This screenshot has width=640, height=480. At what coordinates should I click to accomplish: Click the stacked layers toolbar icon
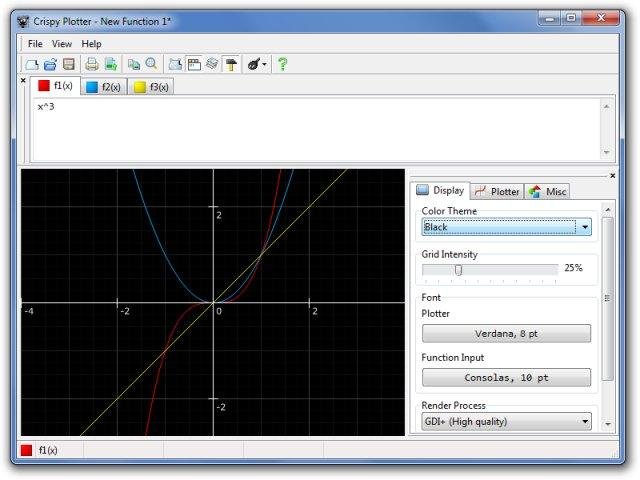tap(213, 65)
